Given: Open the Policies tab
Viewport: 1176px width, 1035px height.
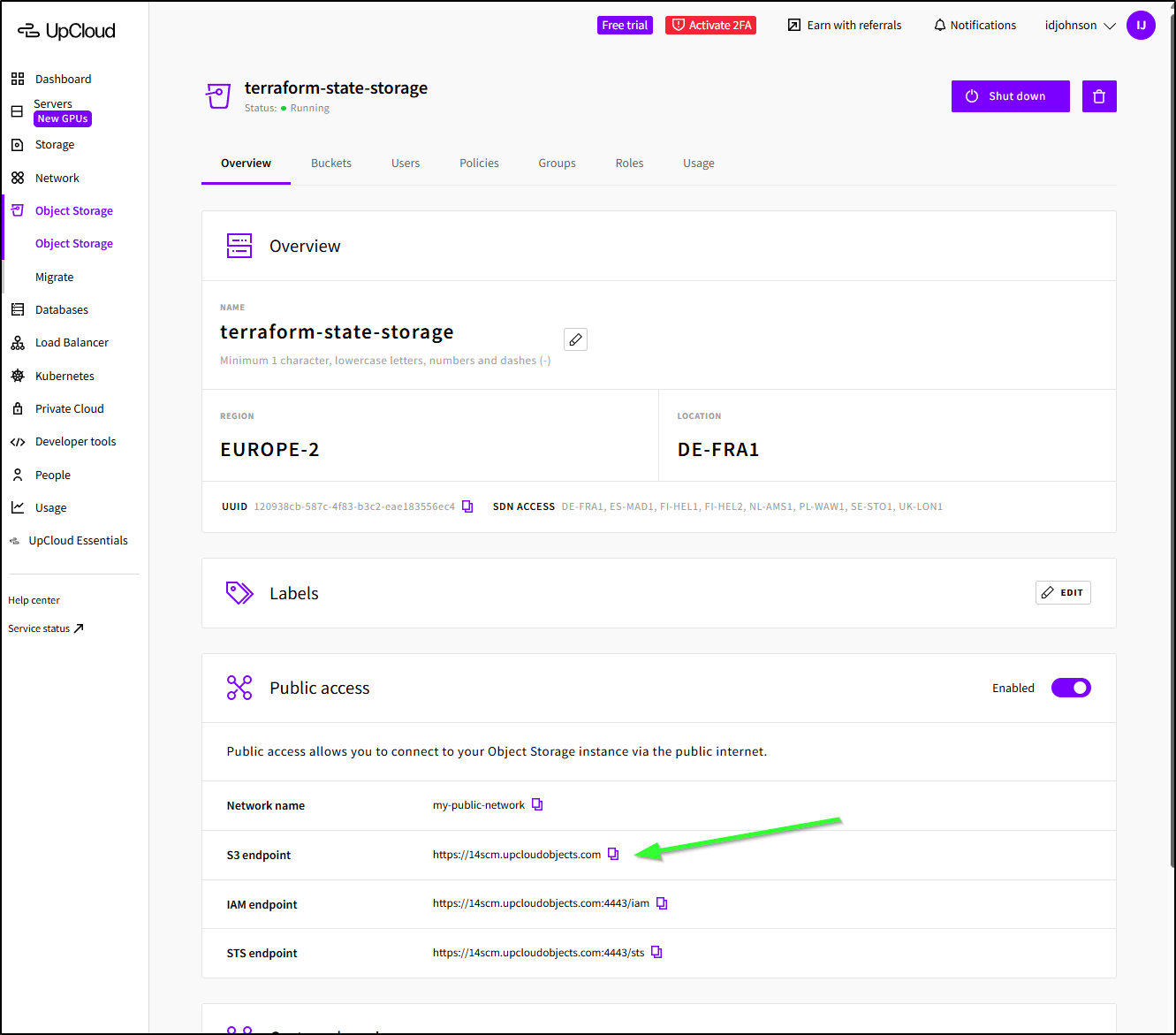Looking at the screenshot, I should coord(479,164).
